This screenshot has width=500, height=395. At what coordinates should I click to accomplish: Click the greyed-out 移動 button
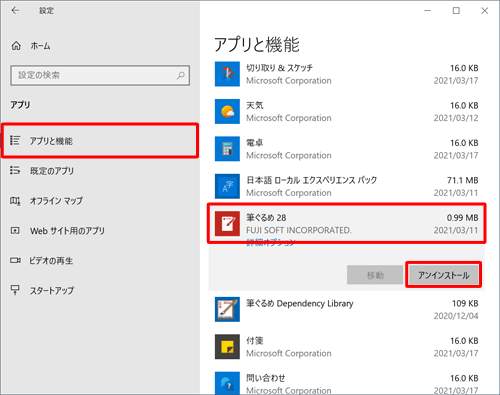pos(375,275)
